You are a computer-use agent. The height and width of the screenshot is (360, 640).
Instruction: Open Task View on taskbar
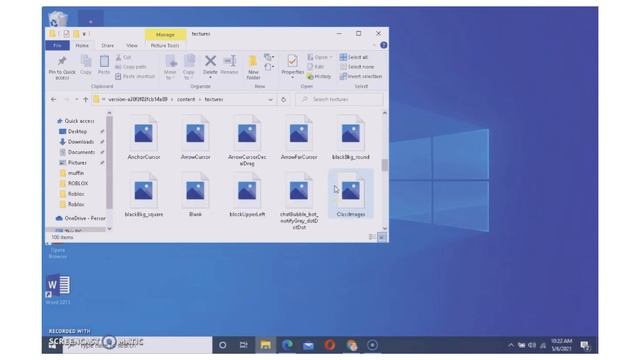coord(244,345)
